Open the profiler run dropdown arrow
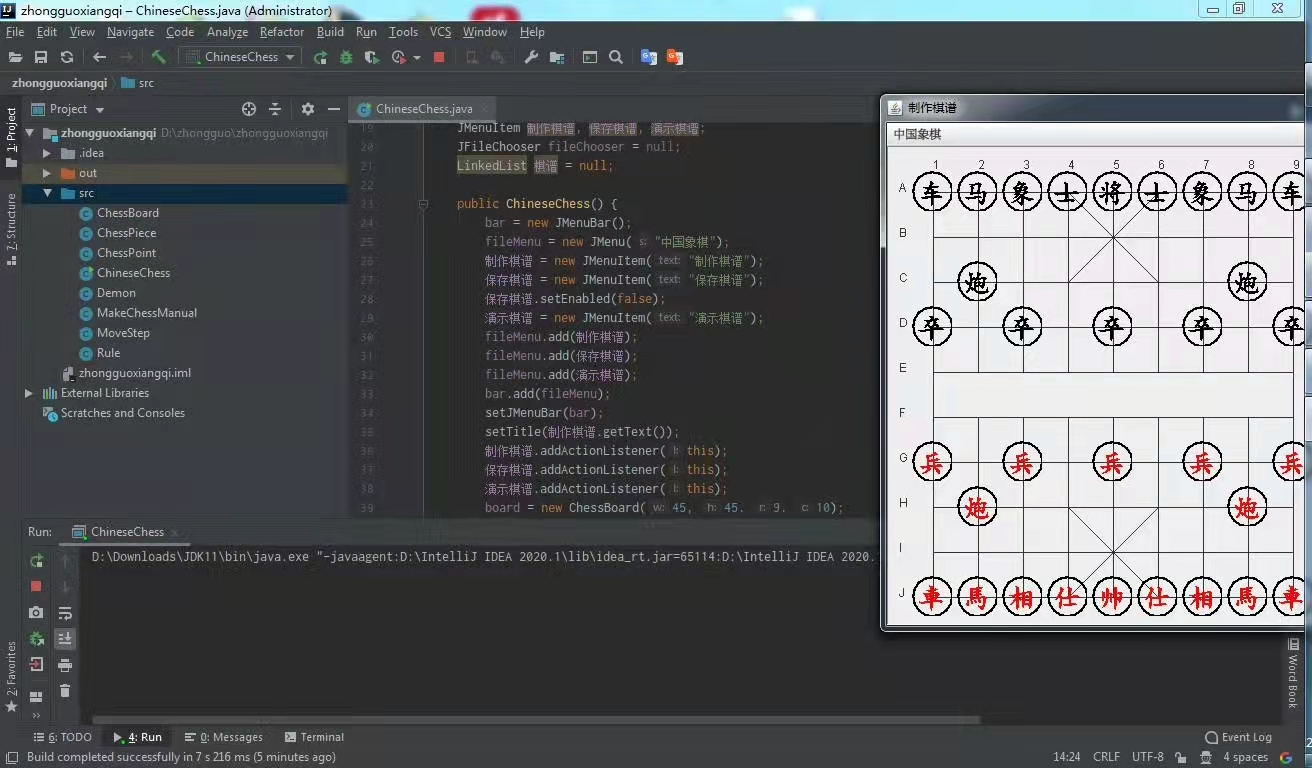This screenshot has height=768, width=1312. point(417,57)
